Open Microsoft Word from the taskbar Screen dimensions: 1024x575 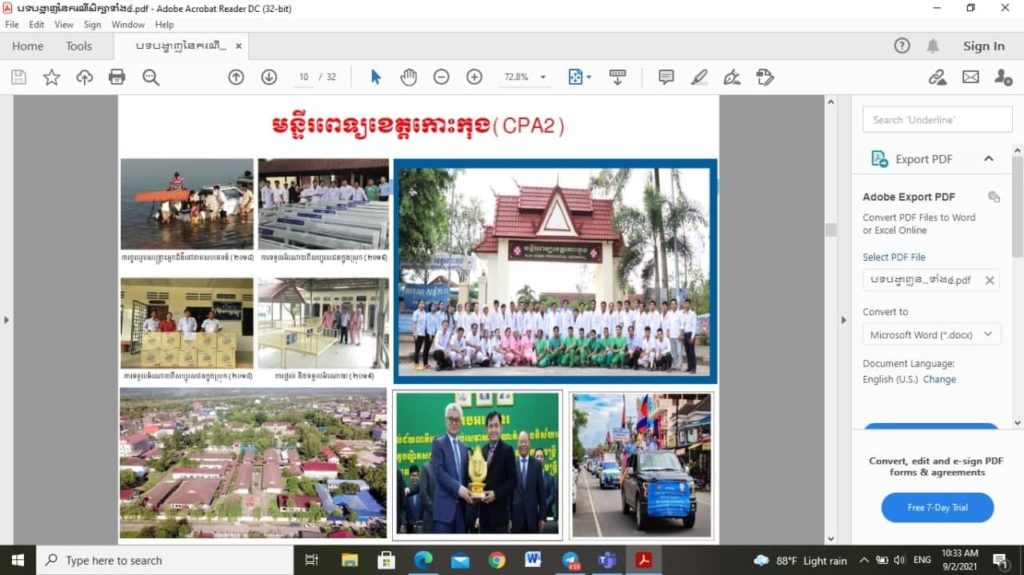pyautogui.click(x=533, y=560)
